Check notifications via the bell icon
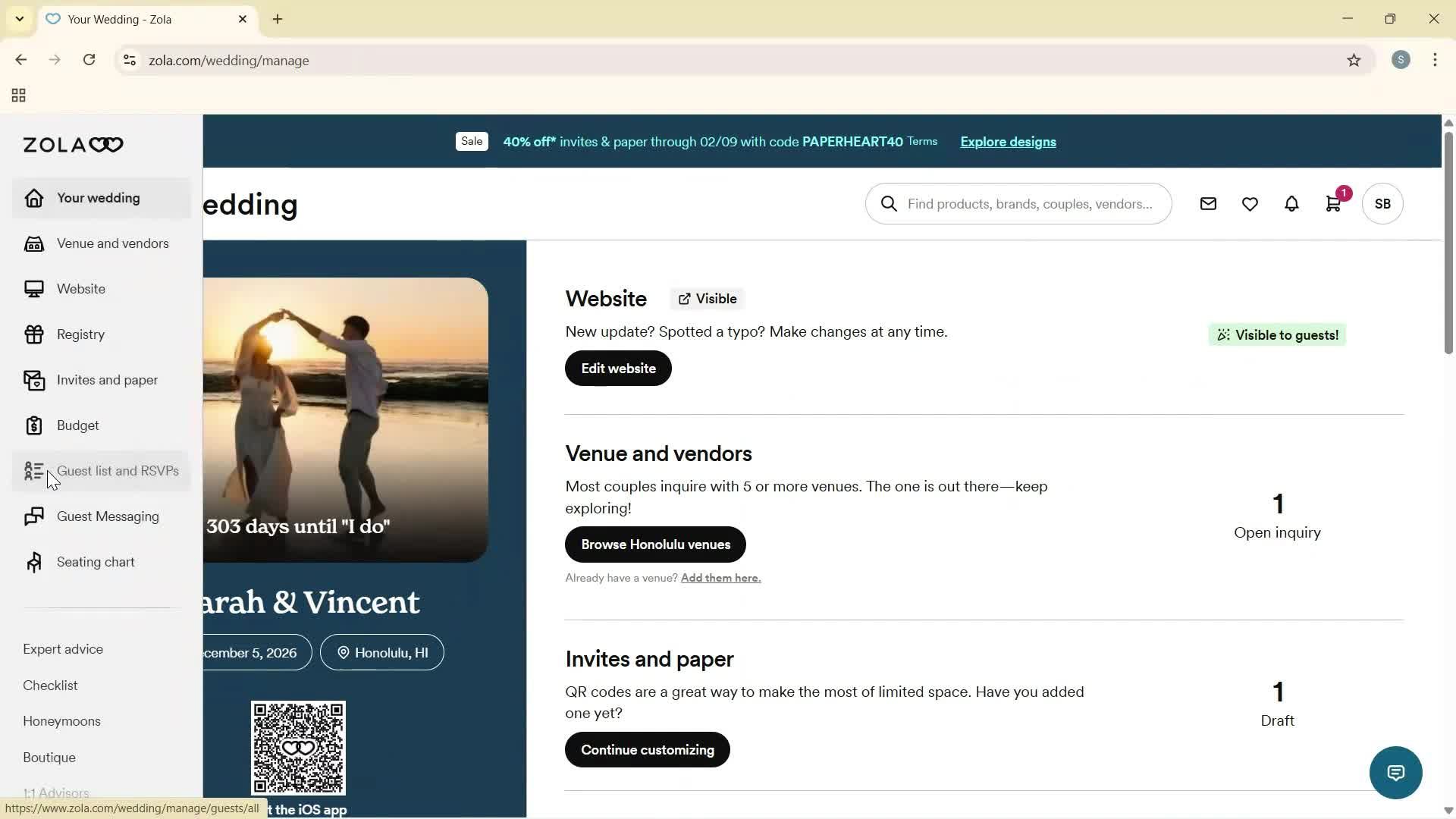 (1291, 203)
